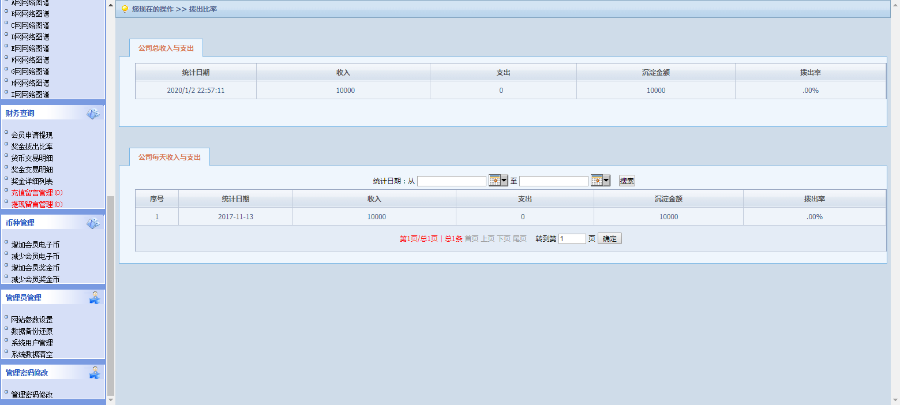Click the 2017-11-13 date cell in the daily table
The height and width of the screenshot is (405, 900).
pyautogui.click(x=235, y=217)
